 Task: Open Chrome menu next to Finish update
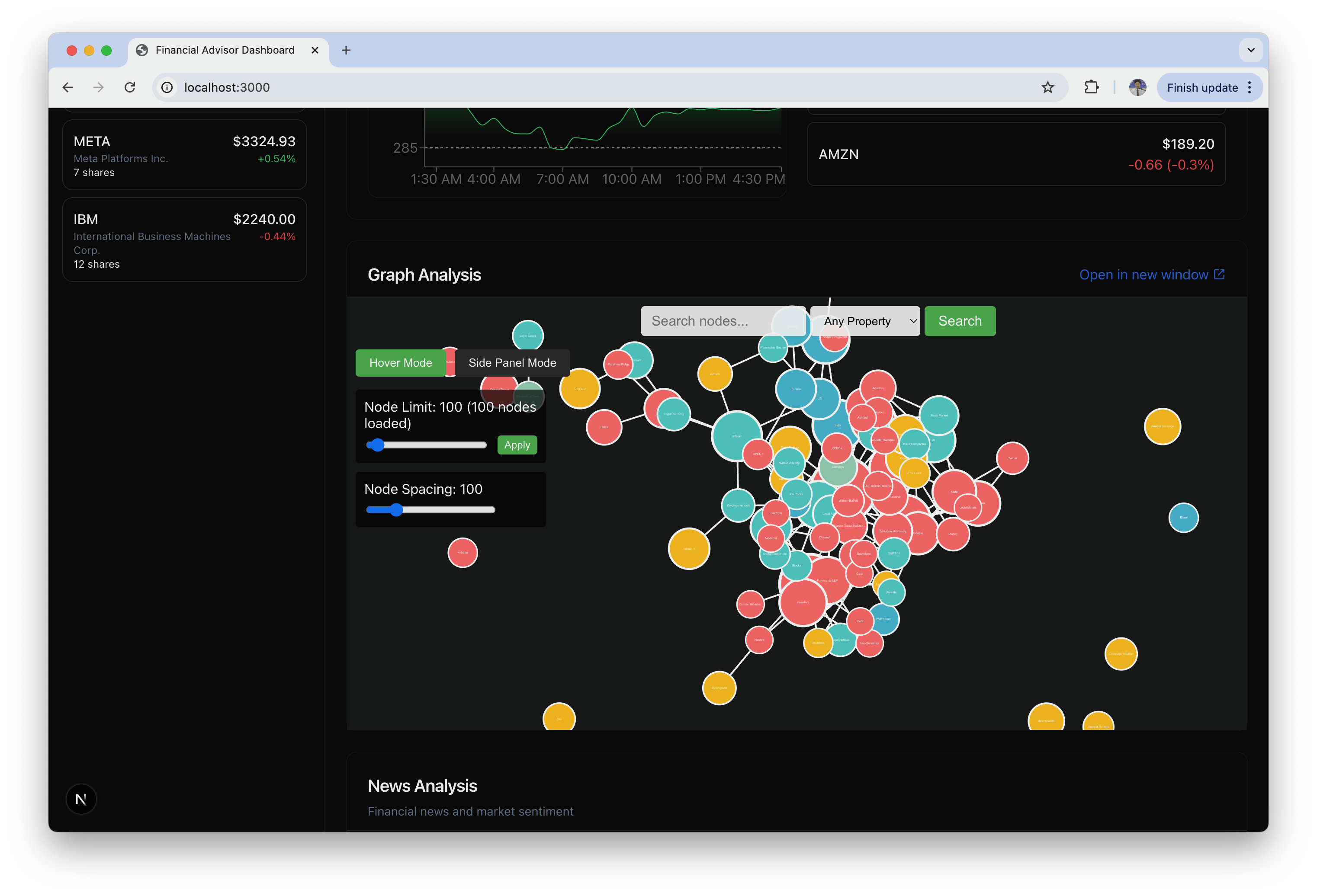click(x=1250, y=87)
